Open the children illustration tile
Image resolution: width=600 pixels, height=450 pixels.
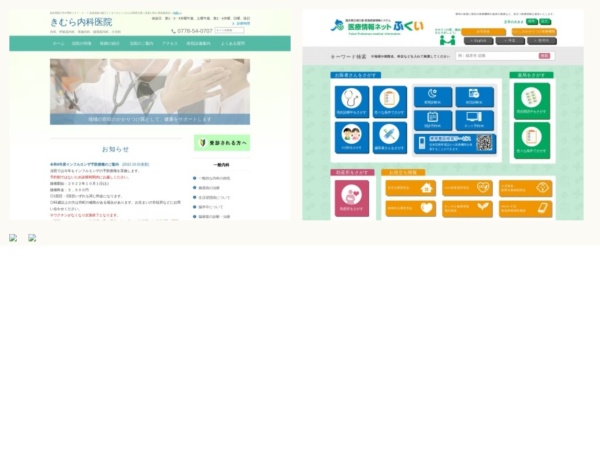tap(352, 138)
